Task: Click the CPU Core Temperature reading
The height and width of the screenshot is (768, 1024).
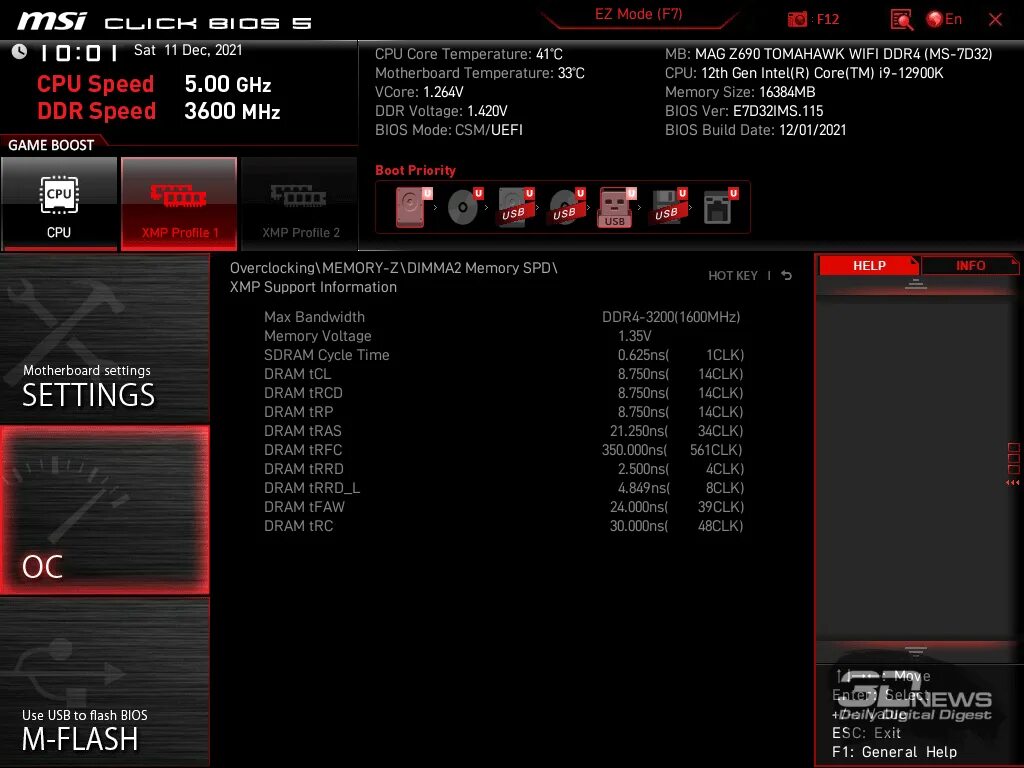Action: tap(468, 54)
